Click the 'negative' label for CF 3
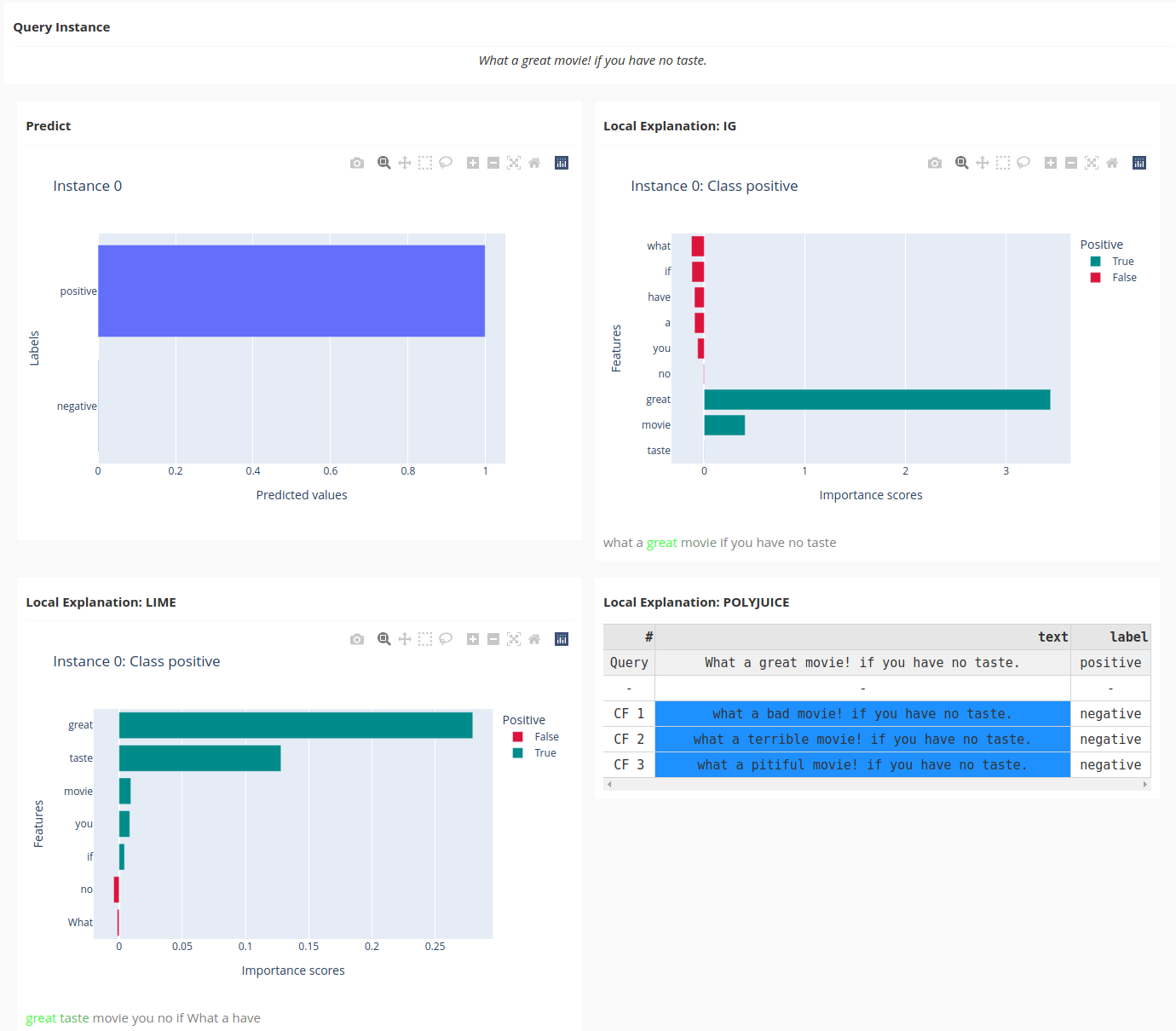 (1110, 765)
